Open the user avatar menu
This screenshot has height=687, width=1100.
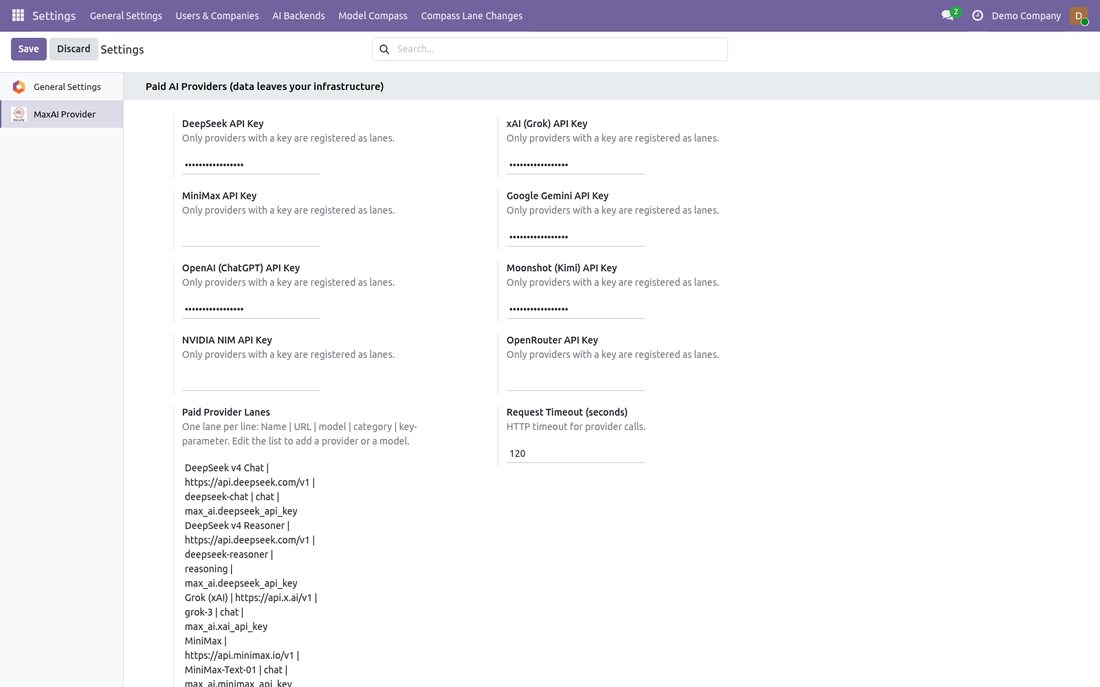click(x=1078, y=15)
